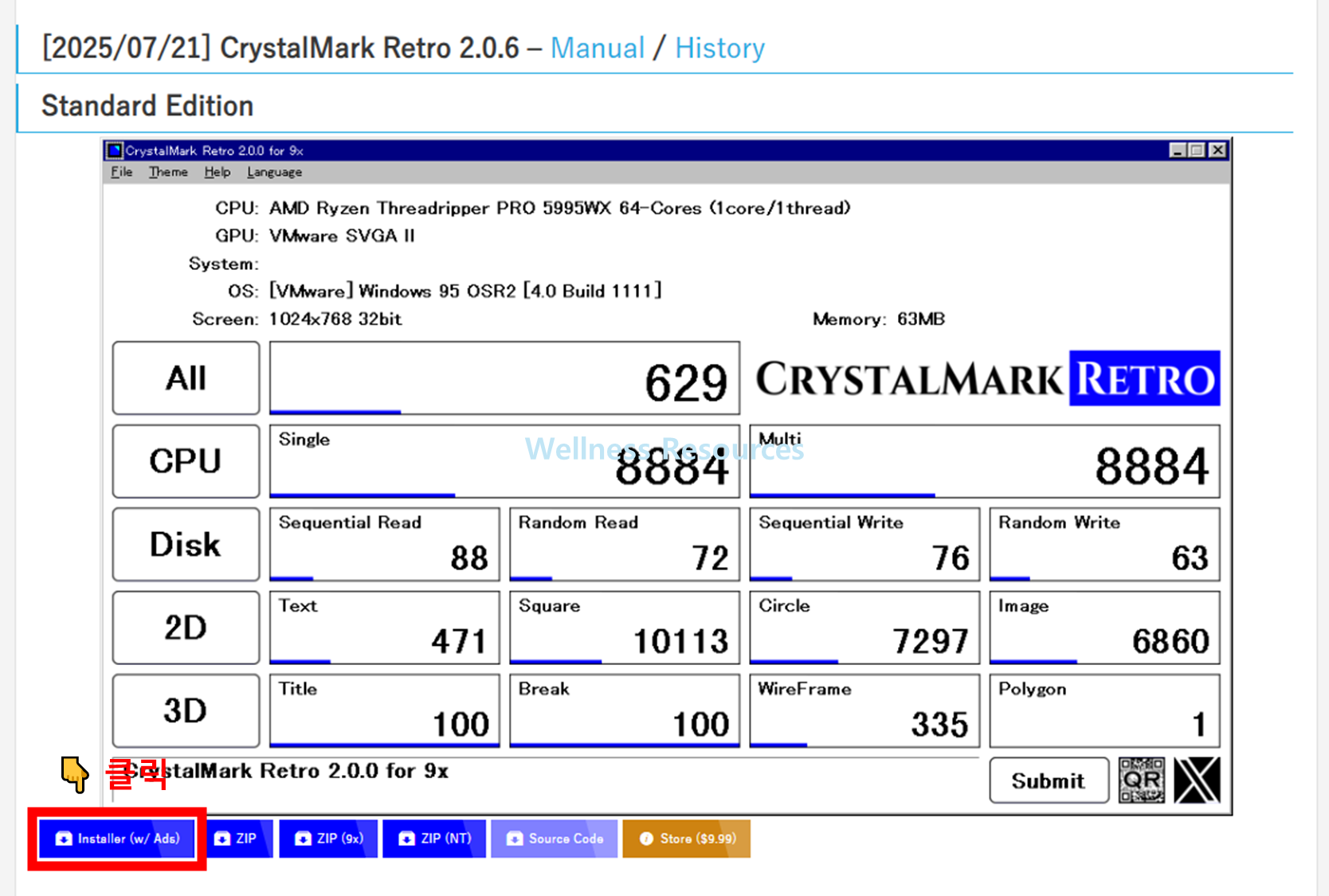Select the 2D Square score 10113
The height and width of the screenshot is (896, 1329).
tap(625, 628)
